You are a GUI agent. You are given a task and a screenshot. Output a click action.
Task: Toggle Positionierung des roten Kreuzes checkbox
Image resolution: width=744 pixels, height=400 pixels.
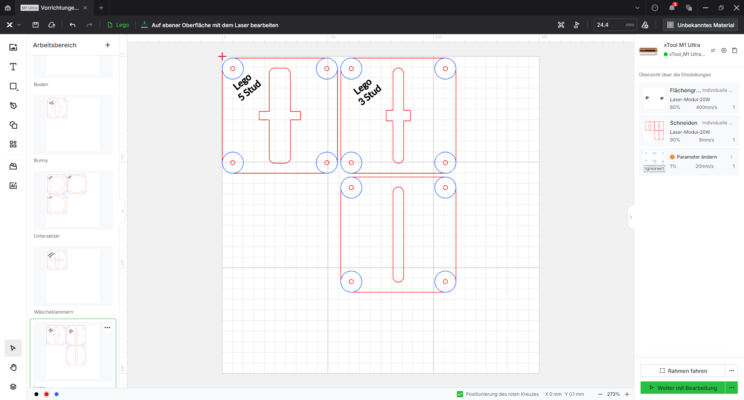[459, 394]
